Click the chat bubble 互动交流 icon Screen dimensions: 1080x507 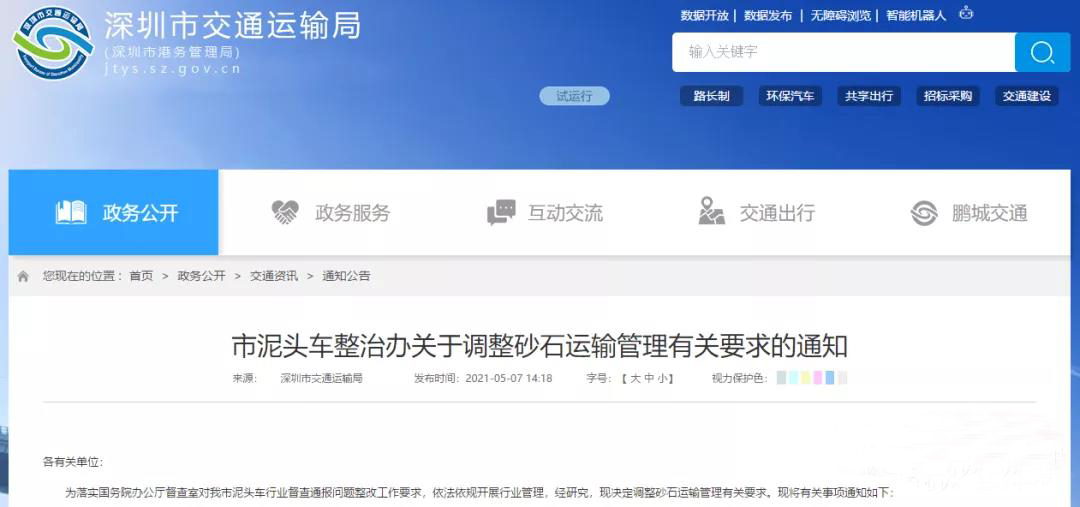(x=501, y=212)
